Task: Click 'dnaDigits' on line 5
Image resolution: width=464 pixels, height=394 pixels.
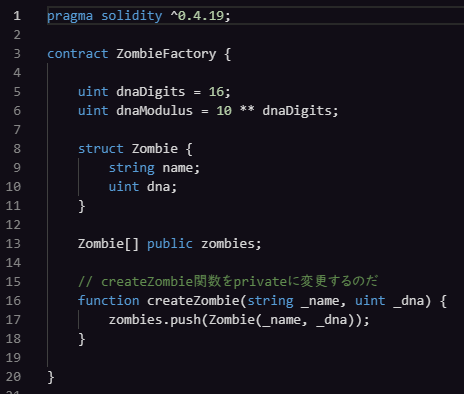Action: [151, 92]
